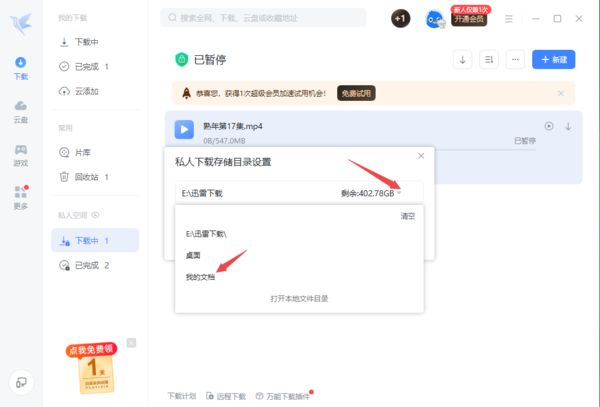Click the device switch icon at sidebar bottom
The width and height of the screenshot is (600, 407).
(21, 382)
